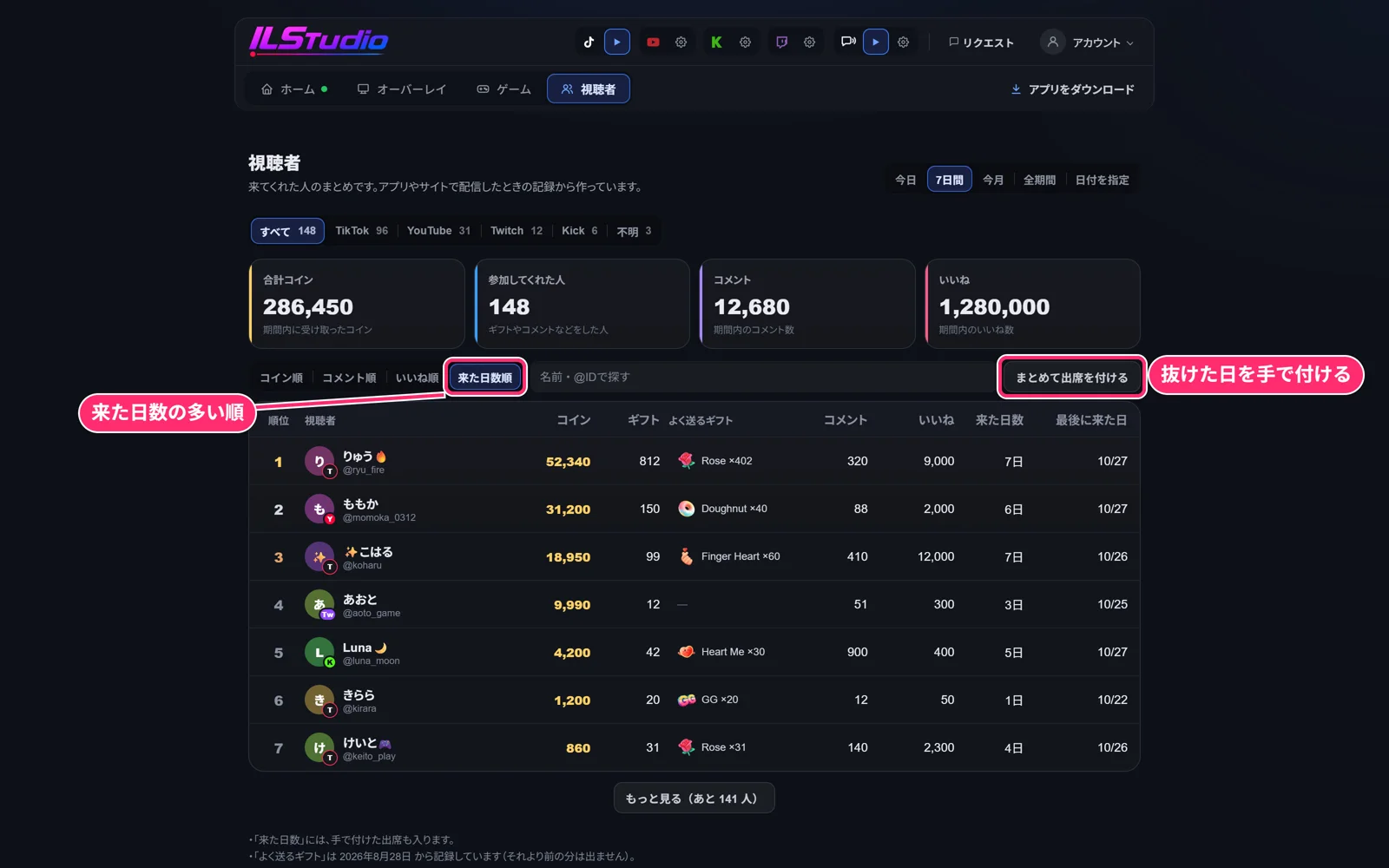
Task: Open settings gear next to Kick icon
Action: [746, 42]
